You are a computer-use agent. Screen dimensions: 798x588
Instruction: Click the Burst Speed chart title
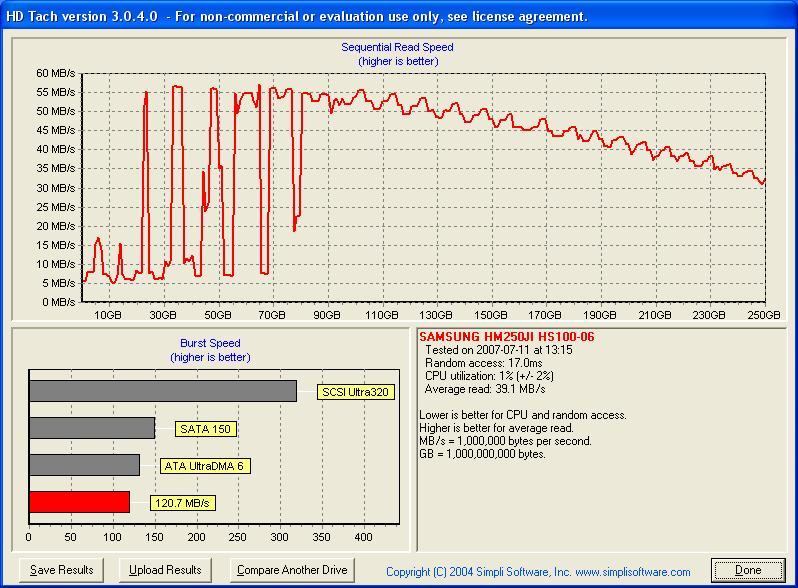click(210, 343)
